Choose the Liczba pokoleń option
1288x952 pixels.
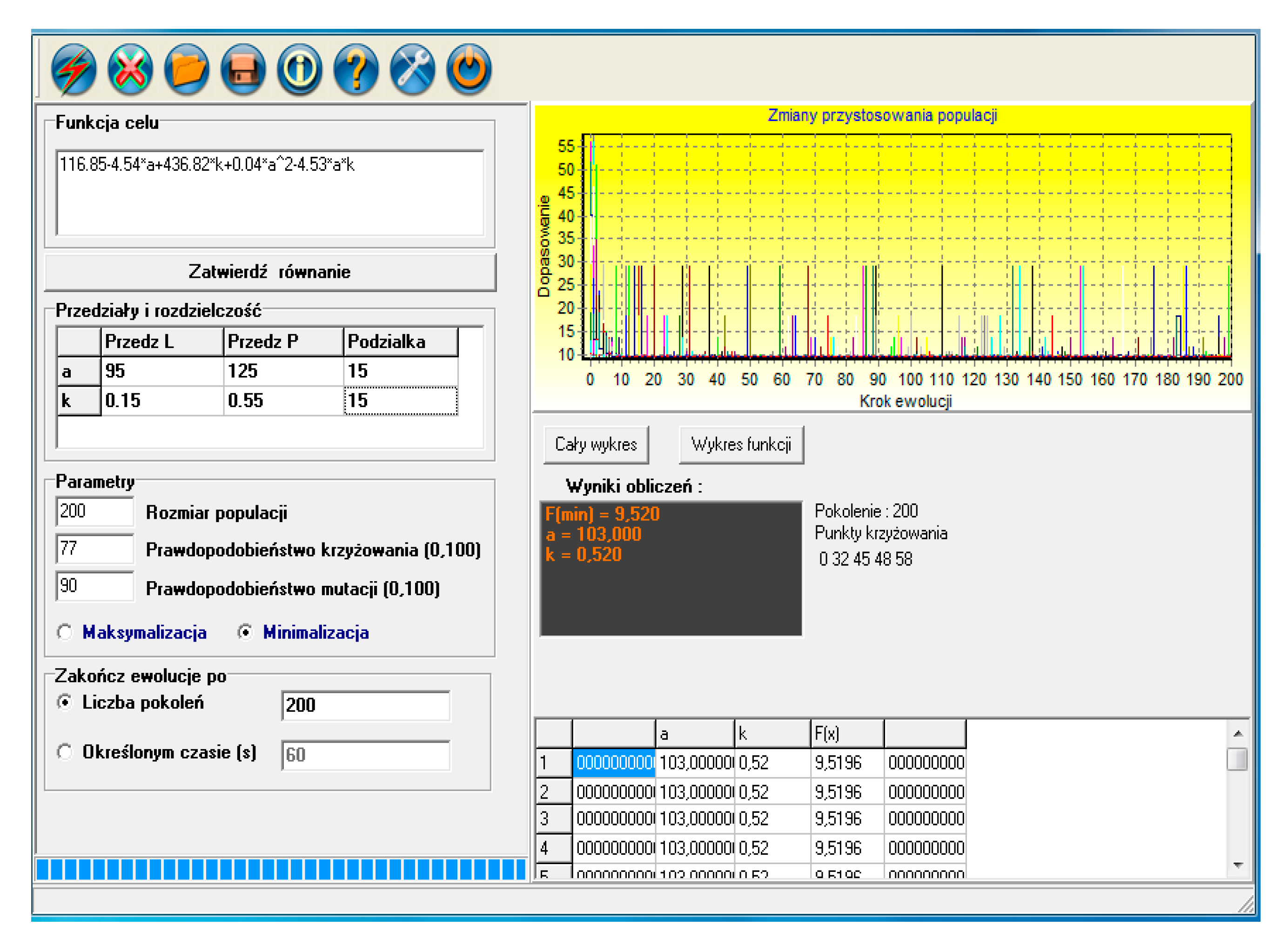pyautogui.click(x=65, y=703)
